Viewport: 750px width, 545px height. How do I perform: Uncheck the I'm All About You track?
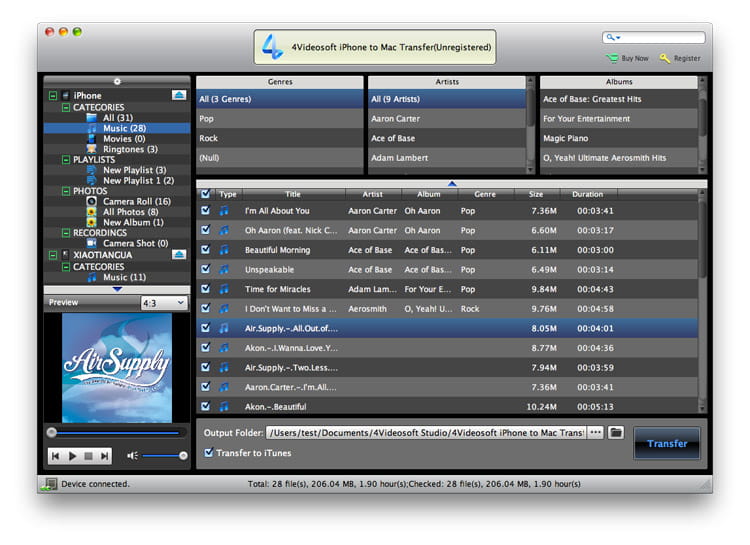coord(206,210)
